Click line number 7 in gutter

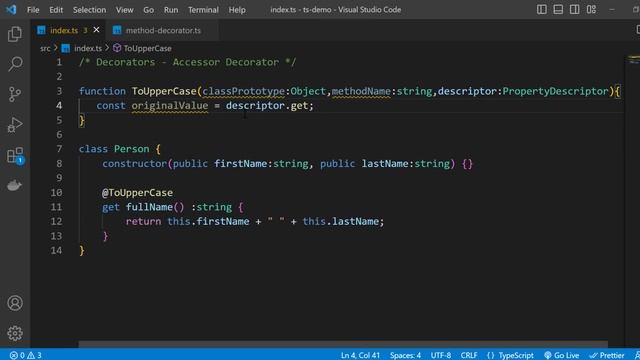click(x=59, y=149)
